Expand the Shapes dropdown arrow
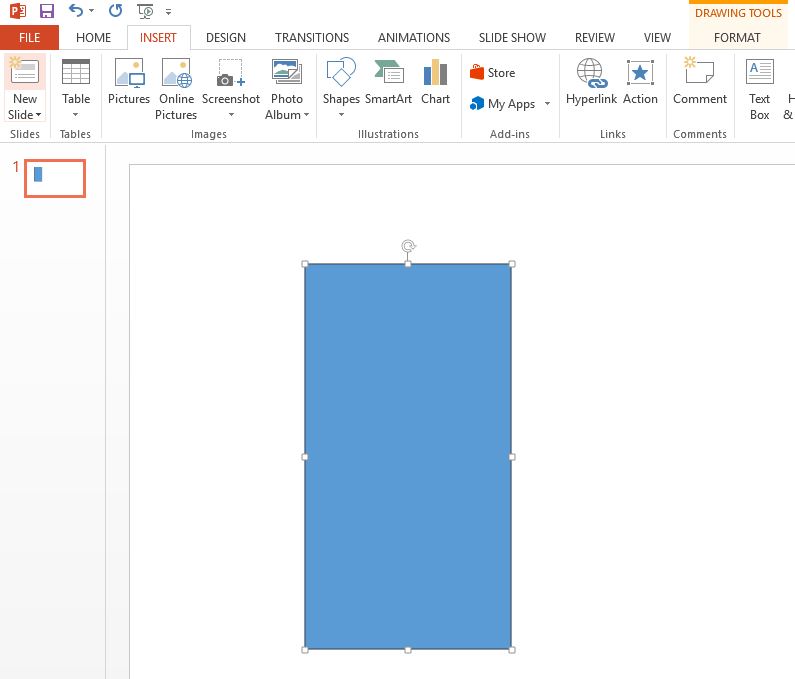795x679 pixels. click(341, 115)
